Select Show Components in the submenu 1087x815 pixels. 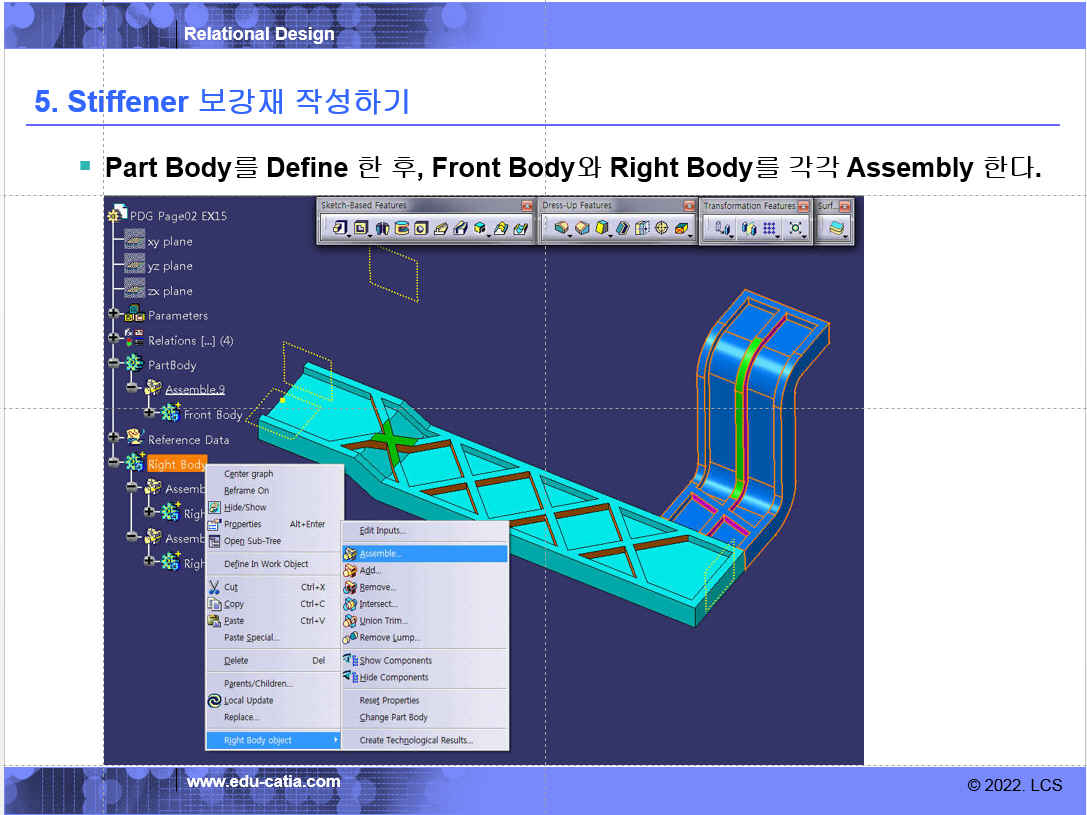coord(395,660)
